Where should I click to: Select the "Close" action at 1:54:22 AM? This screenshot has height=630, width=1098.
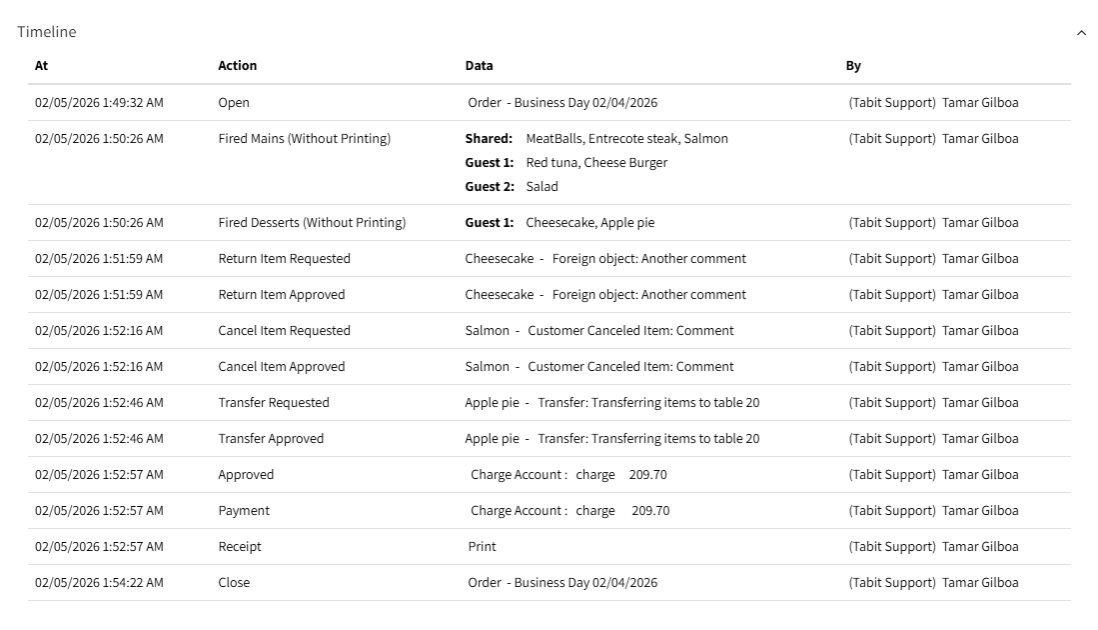pos(234,583)
